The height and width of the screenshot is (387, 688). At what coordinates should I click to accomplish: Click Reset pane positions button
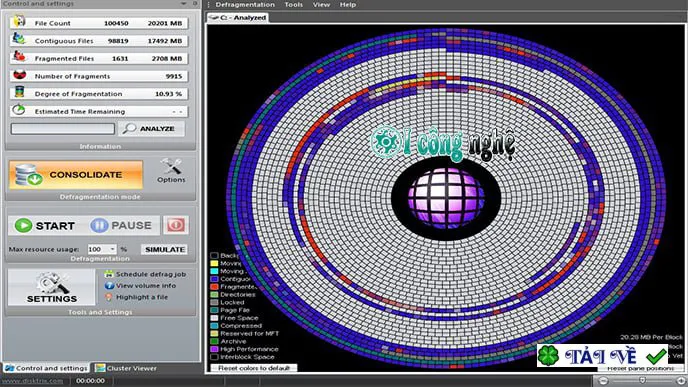[641, 368]
